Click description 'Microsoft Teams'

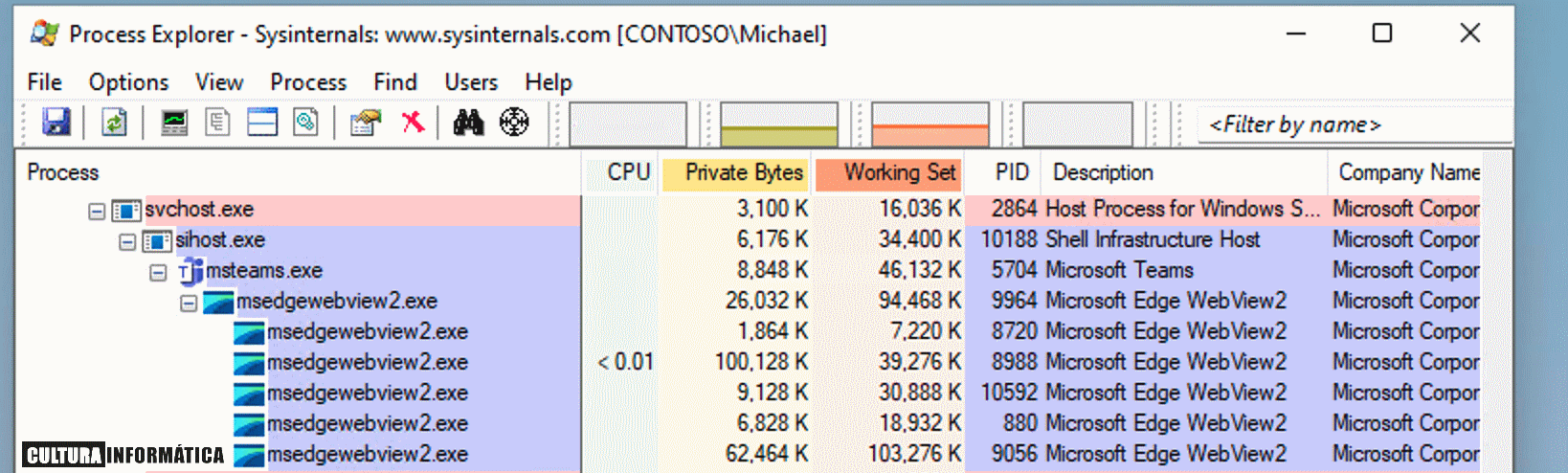1119,271
